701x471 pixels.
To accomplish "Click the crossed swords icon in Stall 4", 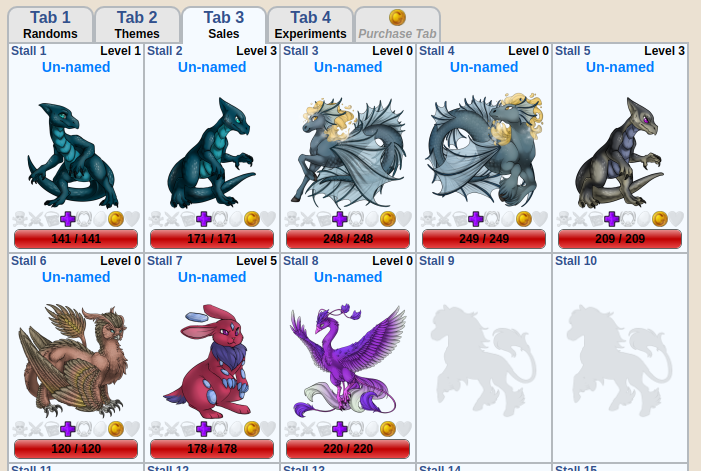I will tap(443, 219).
